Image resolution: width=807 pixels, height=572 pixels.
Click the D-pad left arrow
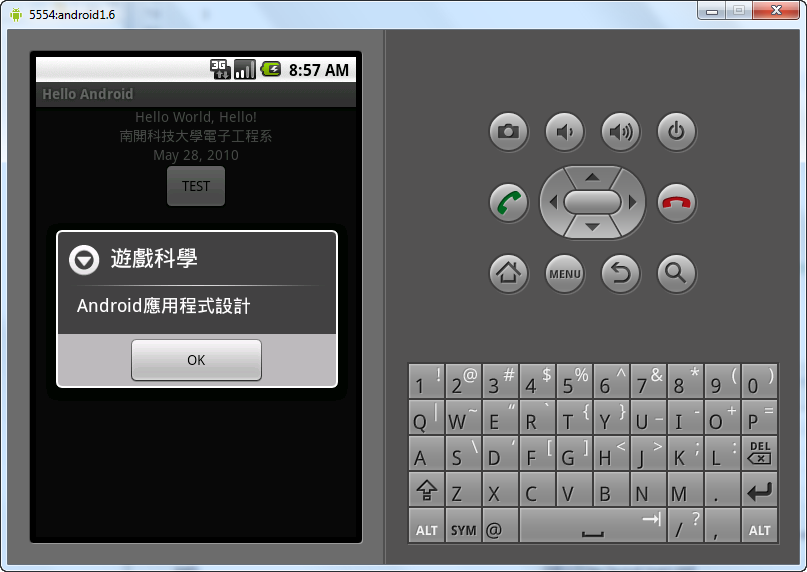coord(553,202)
